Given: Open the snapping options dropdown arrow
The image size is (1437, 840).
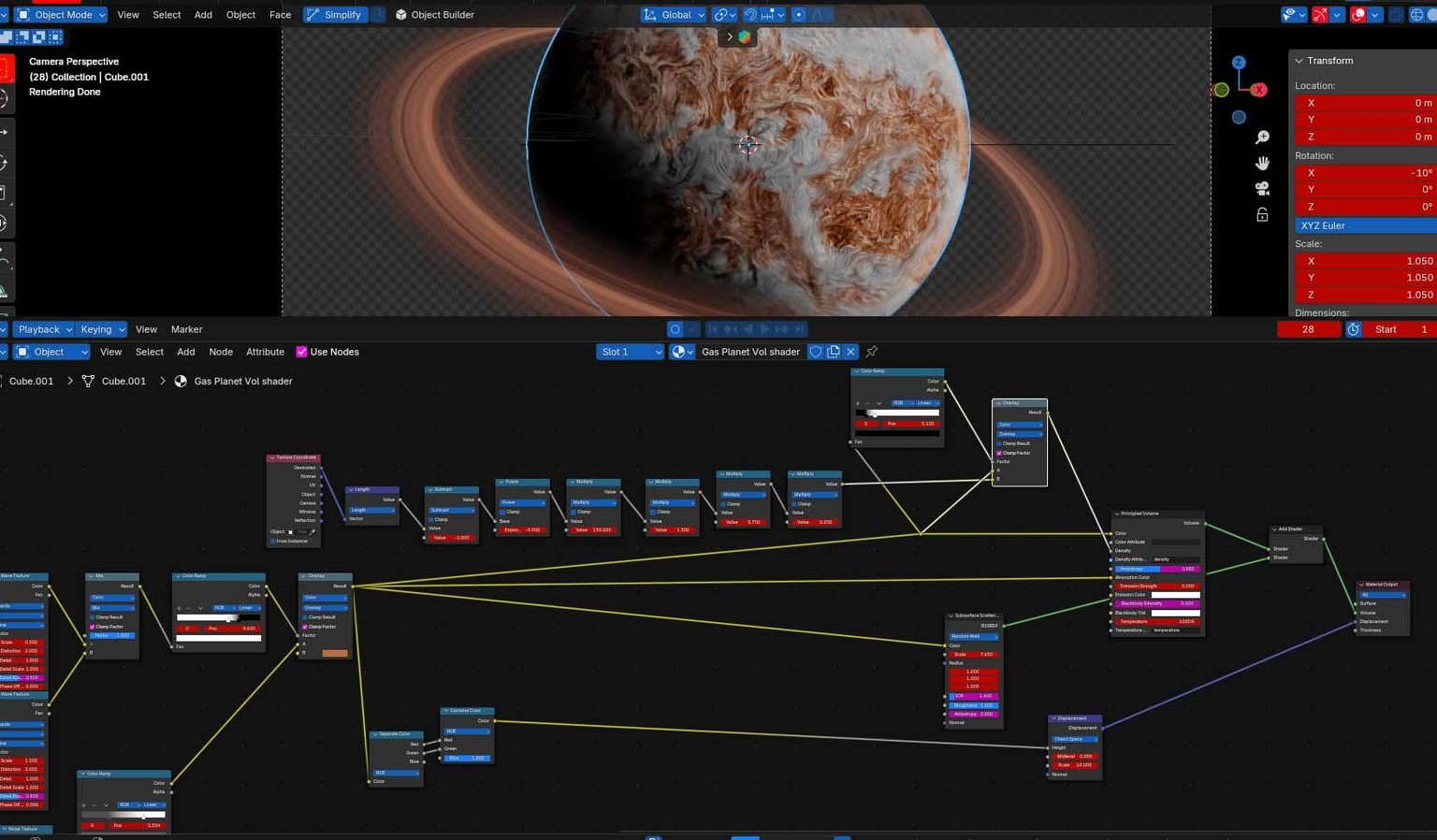Looking at the screenshot, I should pos(774,15).
